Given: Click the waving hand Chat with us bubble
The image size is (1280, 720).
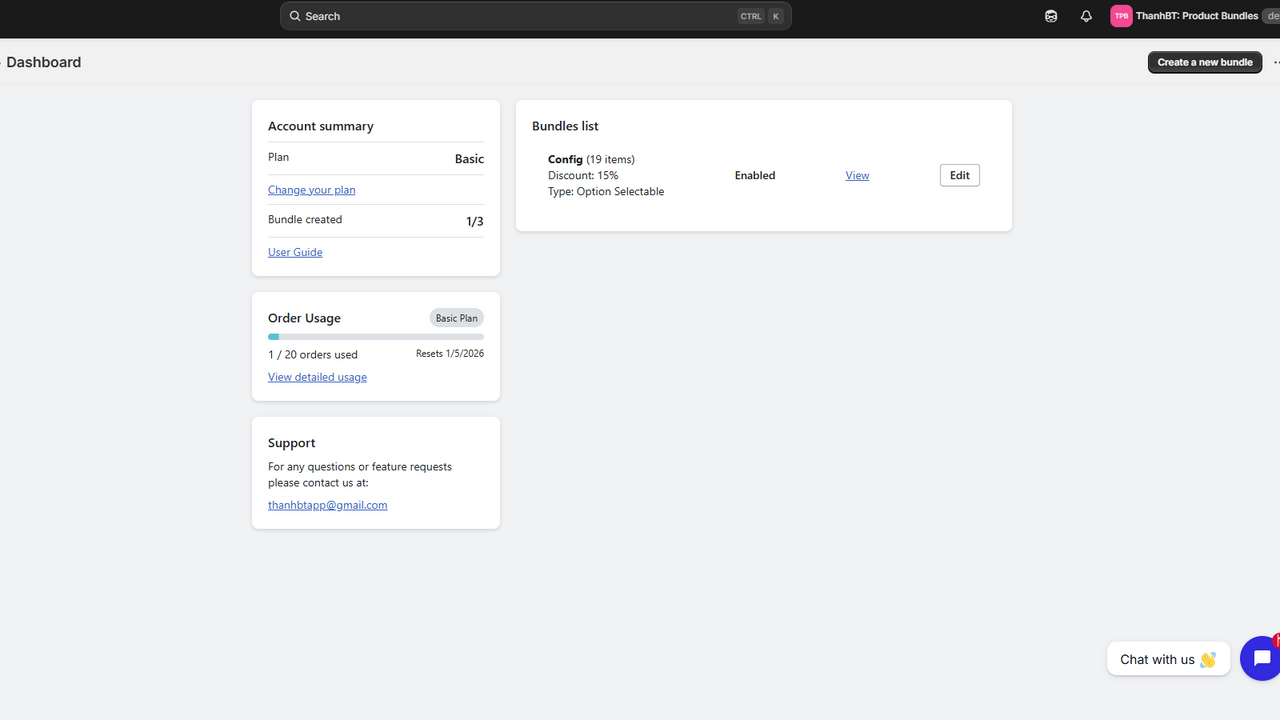Looking at the screenshot, I should click(x=1168, y=659).
